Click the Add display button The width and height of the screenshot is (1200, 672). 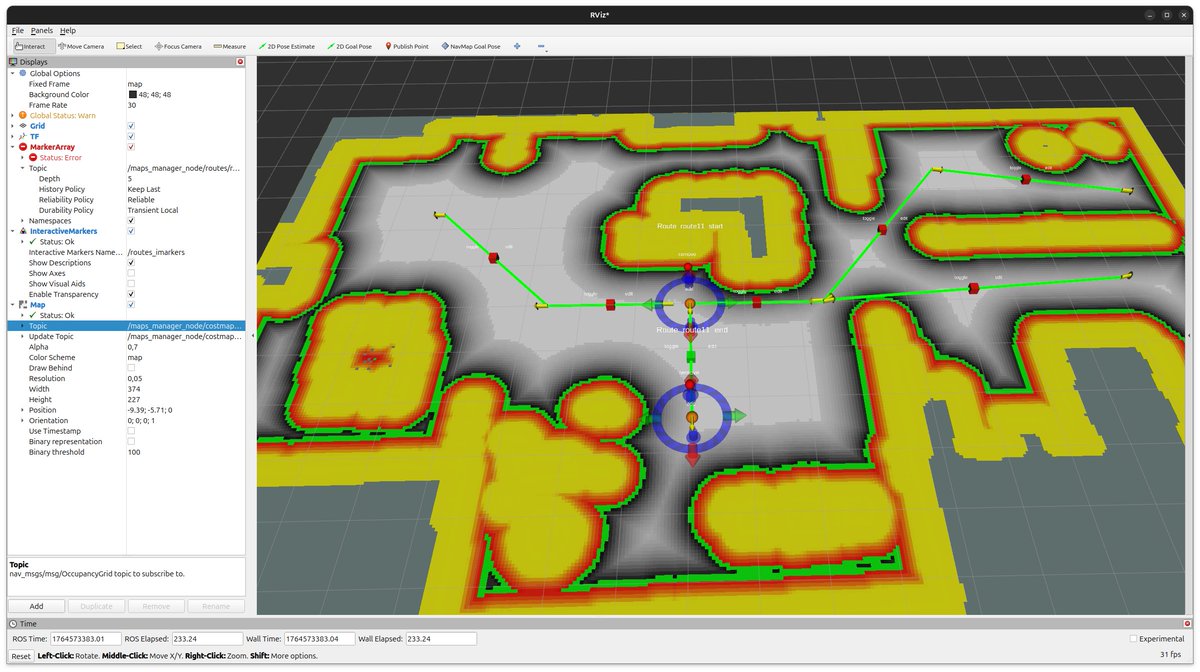[x=36, y=605]
